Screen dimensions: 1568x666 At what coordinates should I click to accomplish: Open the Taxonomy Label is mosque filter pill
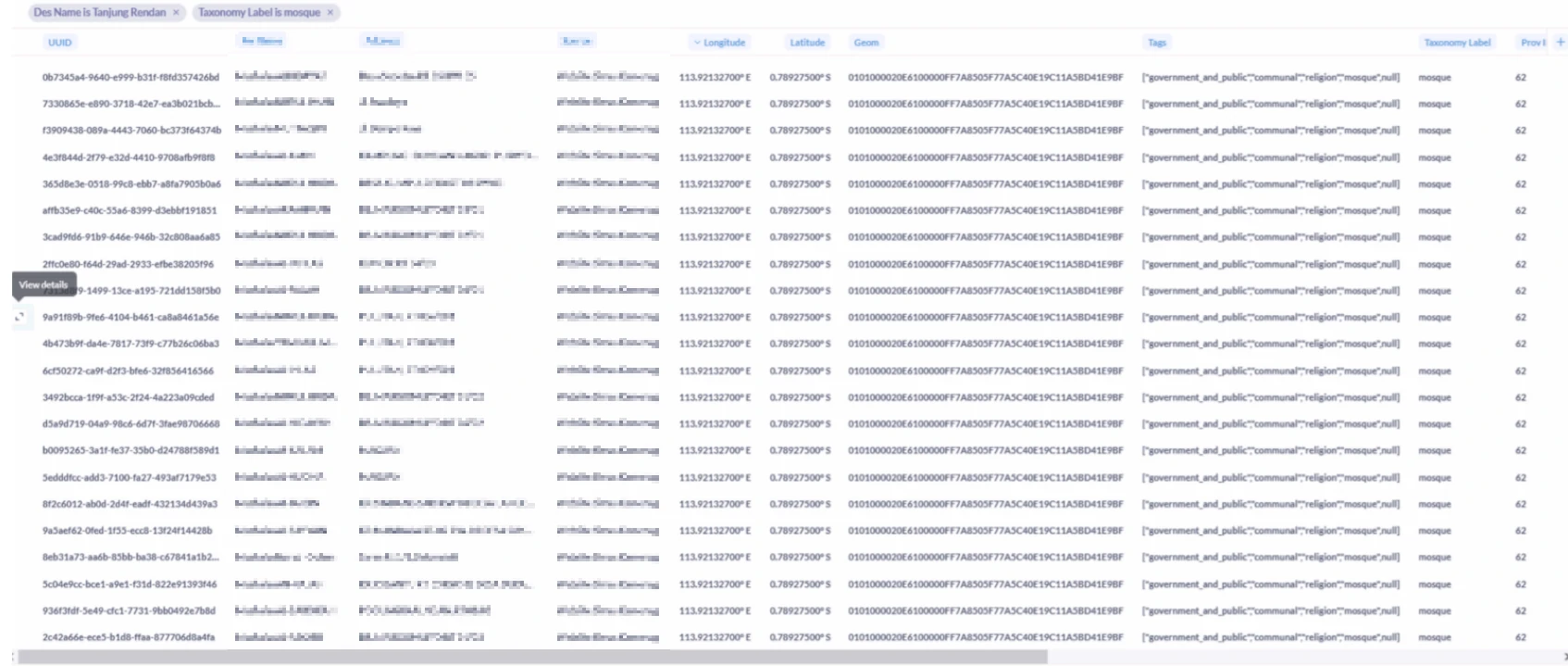258,13
